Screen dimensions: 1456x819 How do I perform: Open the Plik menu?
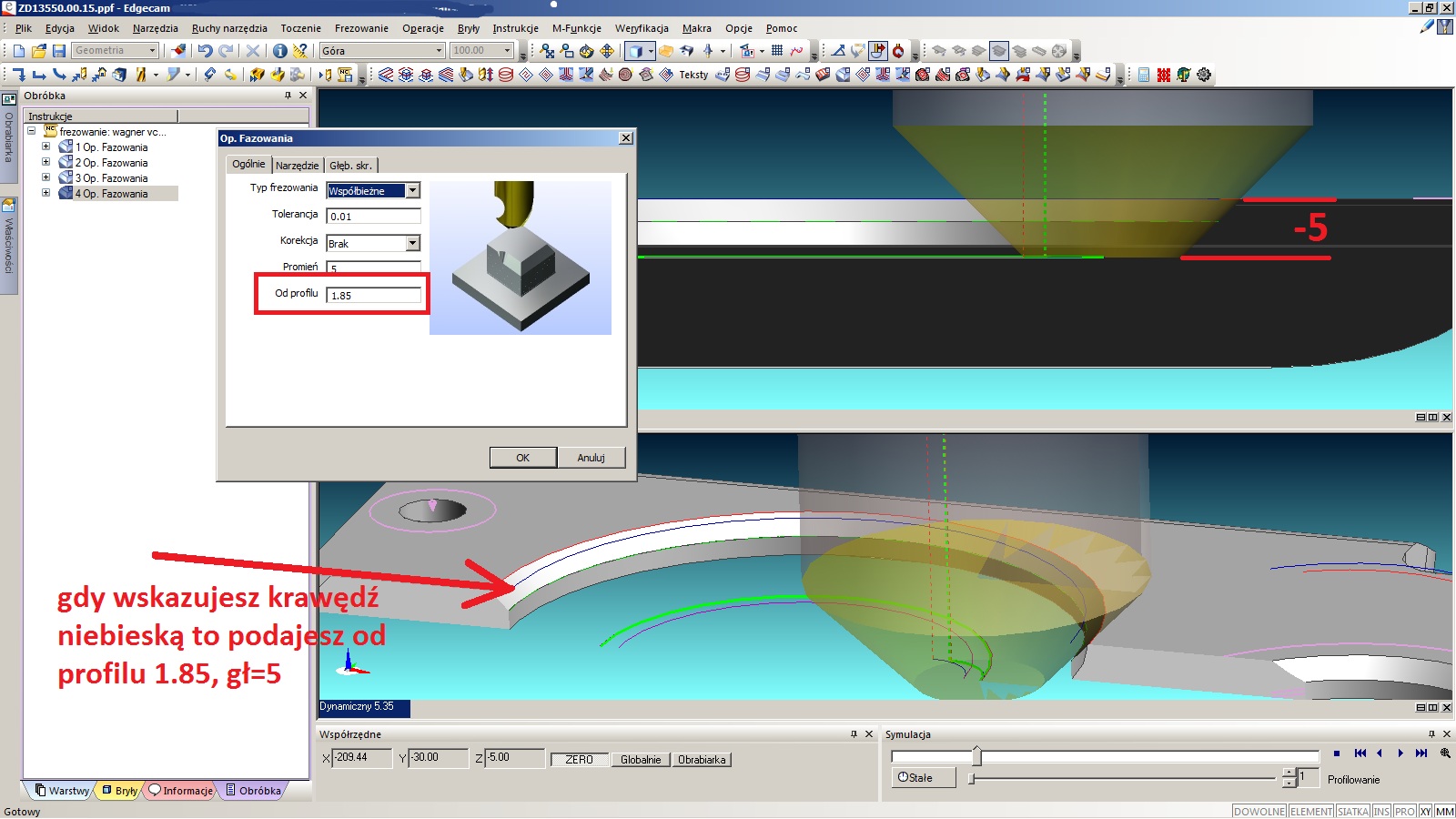[24, 28]
